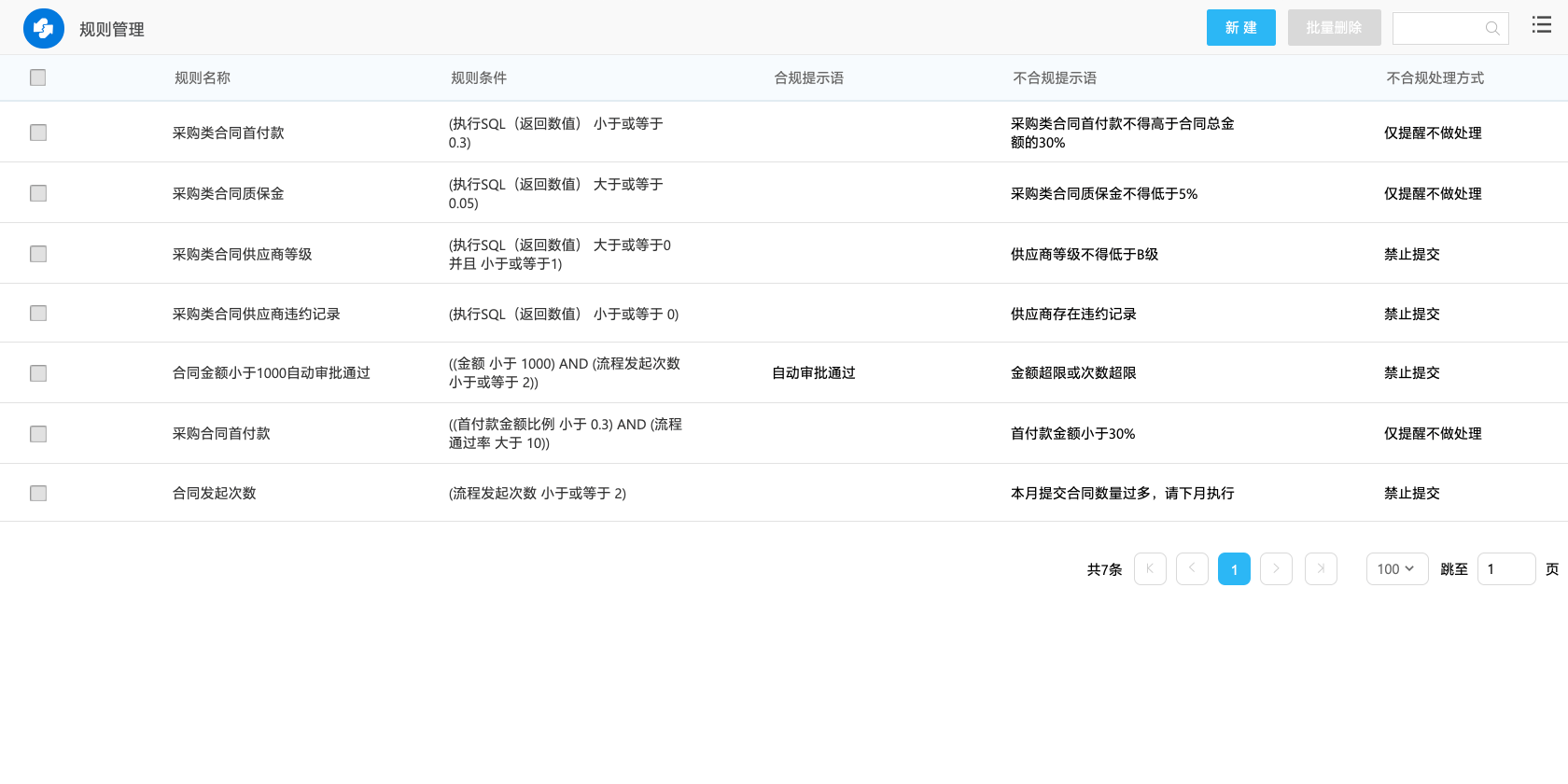Select page 1 in pagination
This screenshot has width=1568, height=784.
(x=1234, y=568)
